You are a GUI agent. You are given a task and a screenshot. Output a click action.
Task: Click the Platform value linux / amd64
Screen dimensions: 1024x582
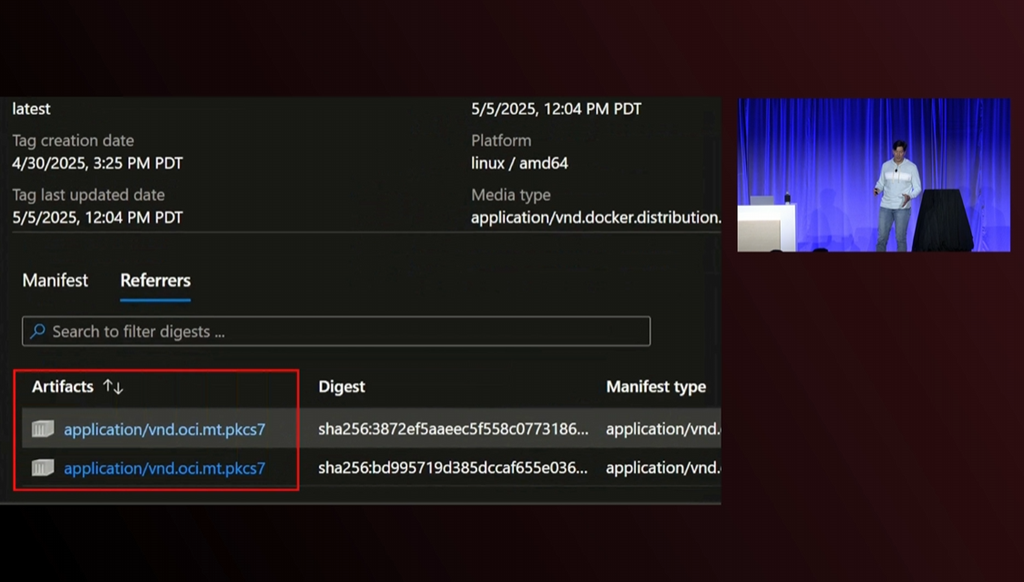[520, 163]
